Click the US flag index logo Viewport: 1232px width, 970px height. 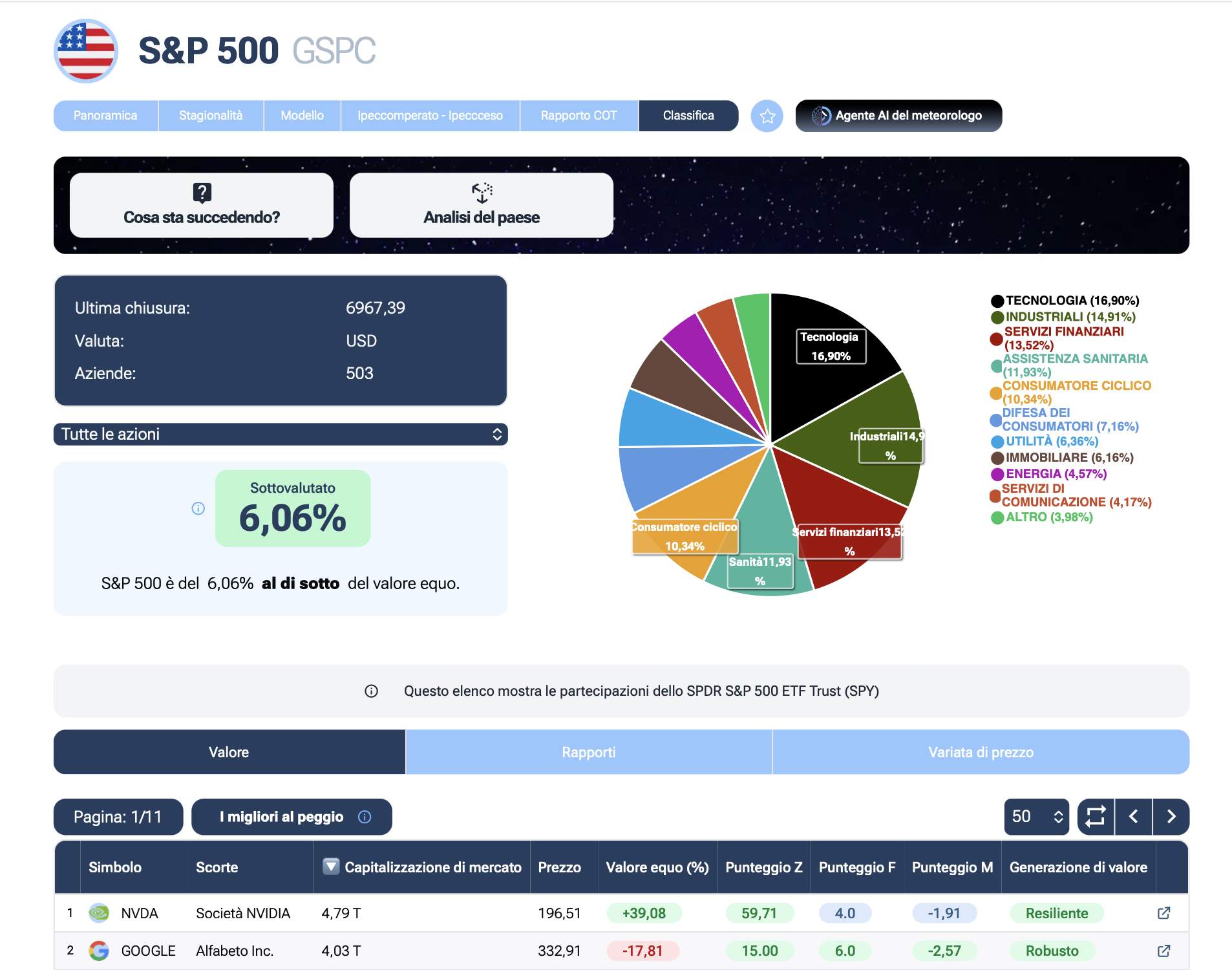[86, 50]
